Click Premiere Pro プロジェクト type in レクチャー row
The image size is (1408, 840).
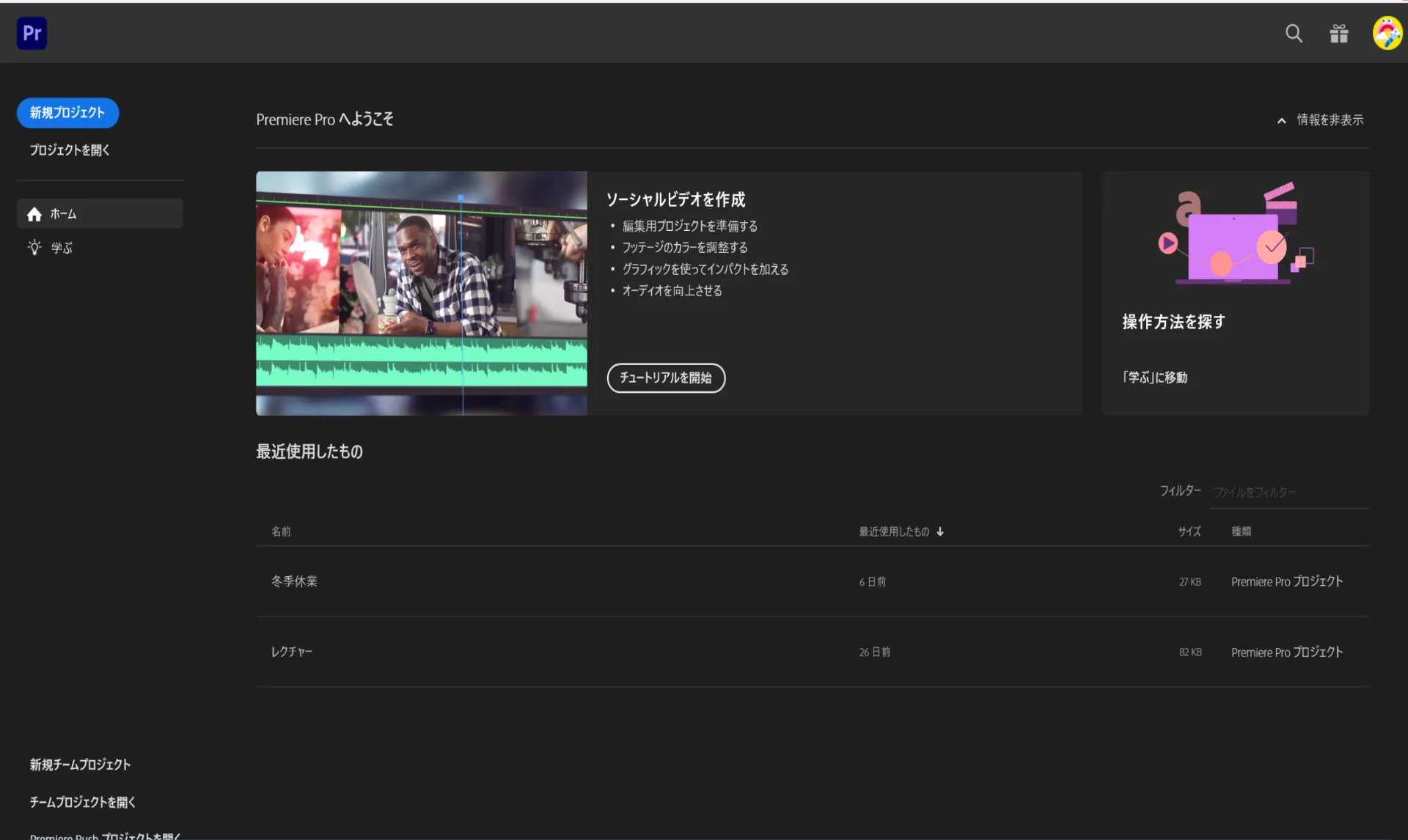(x=1287, y=652)
